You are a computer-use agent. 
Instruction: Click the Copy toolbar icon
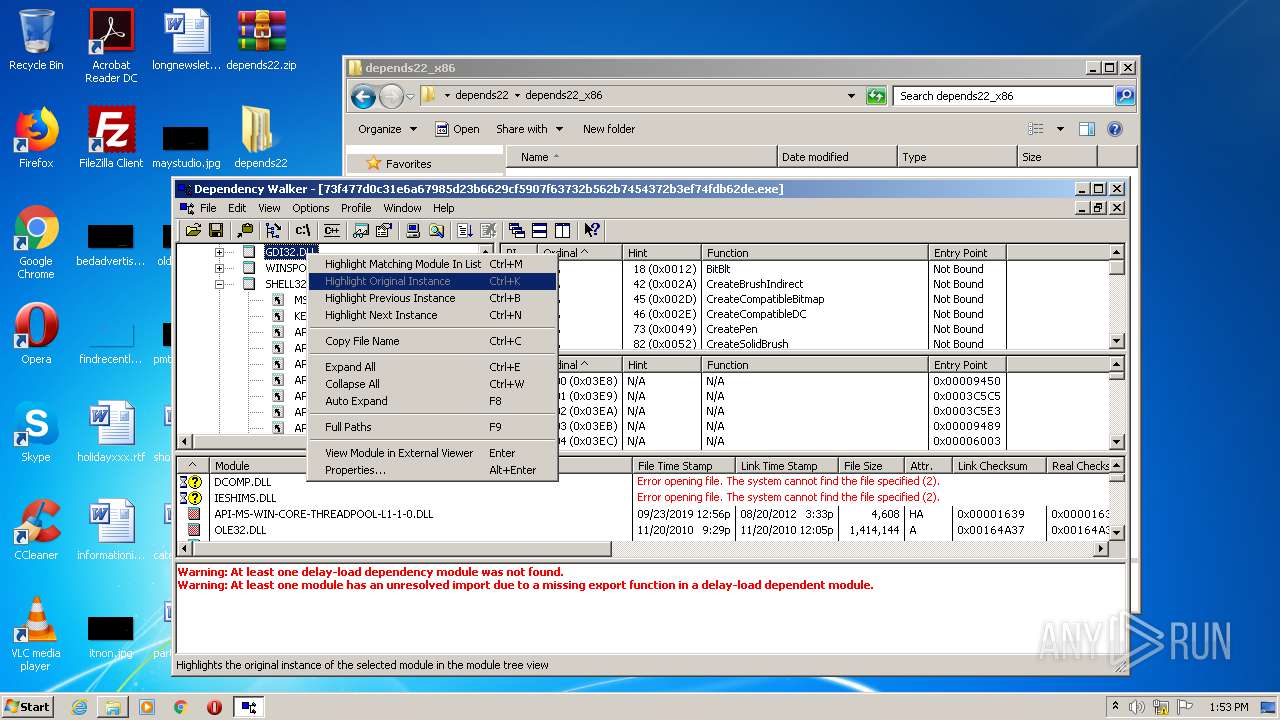tap(245, 230)
